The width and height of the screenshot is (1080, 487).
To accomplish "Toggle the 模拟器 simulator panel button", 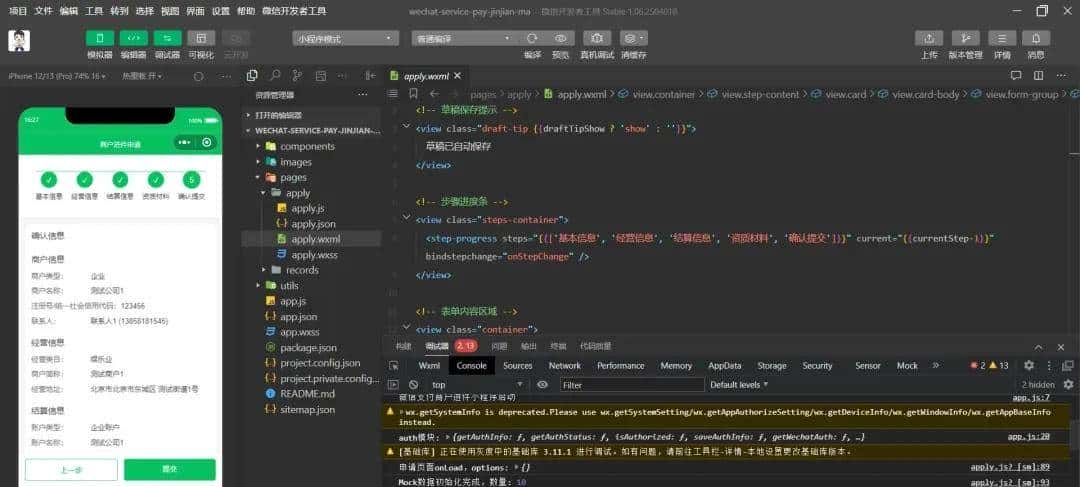I will [100, 39].
